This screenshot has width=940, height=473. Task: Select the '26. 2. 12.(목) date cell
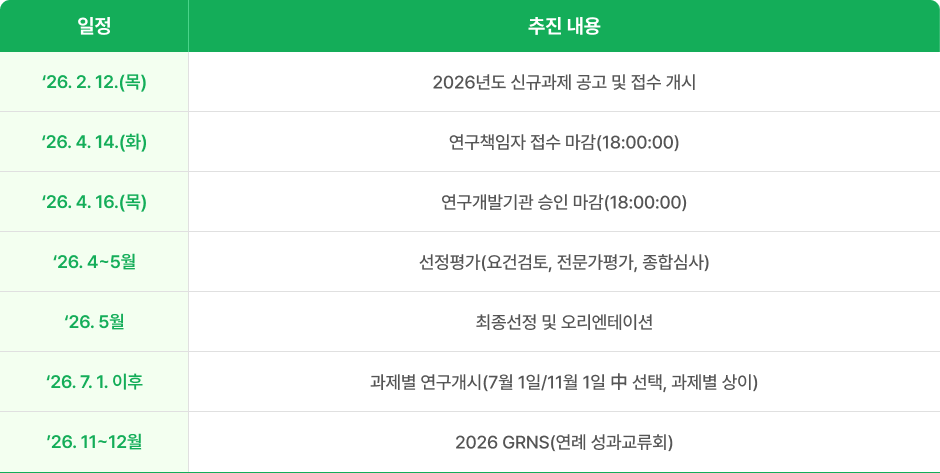[x=94, y=82]
